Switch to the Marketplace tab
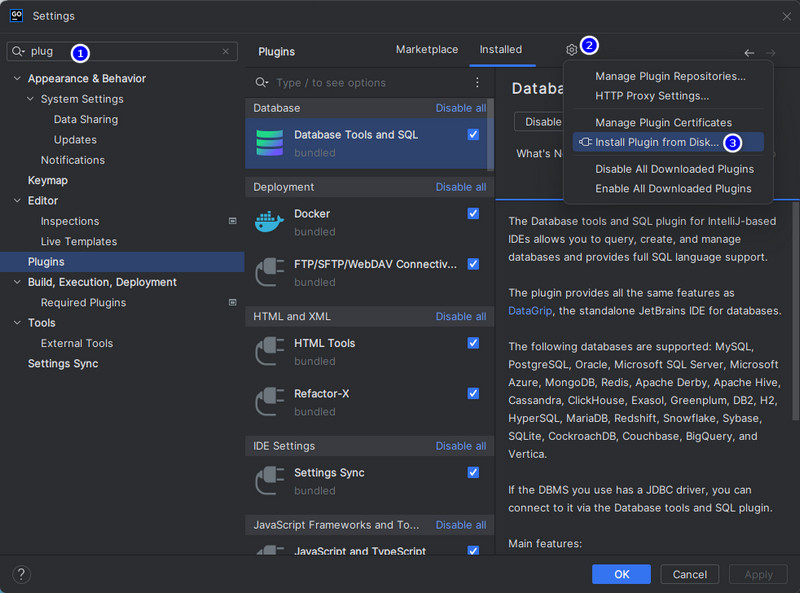Image resolution: width=800 pixels, height=593 pixels. (x=427, y=50)
